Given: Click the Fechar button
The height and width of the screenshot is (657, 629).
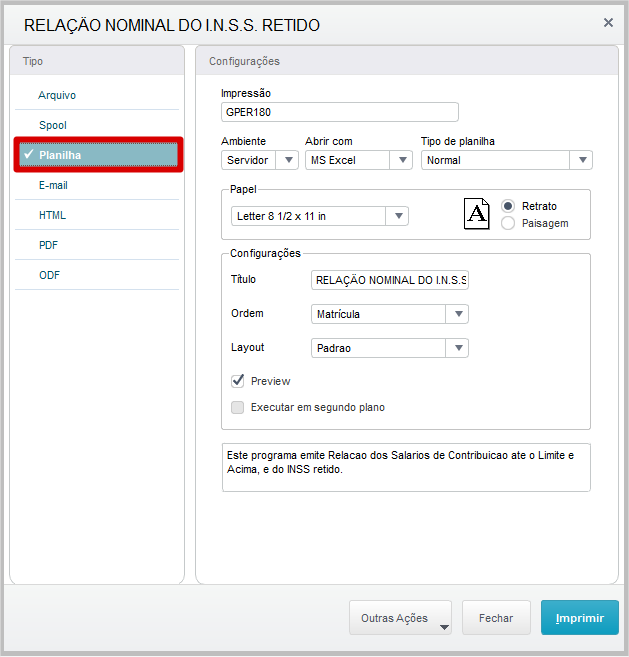Looking at the screenshot, I should coord(496,618).
